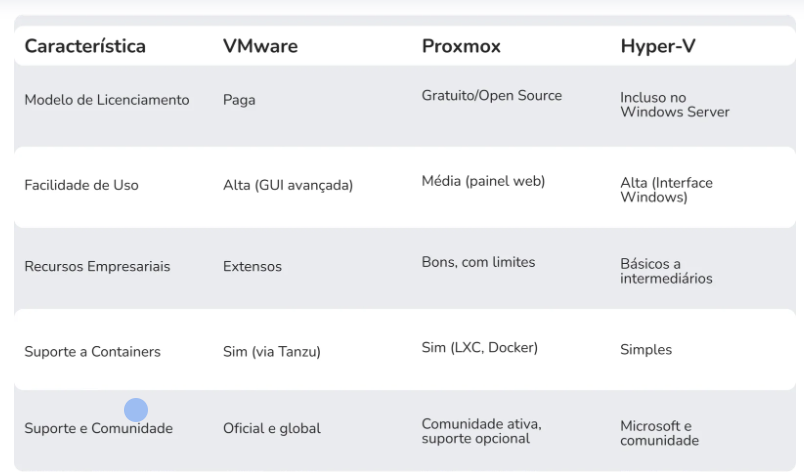Viewport: 804px width, 472px height.
Task: Click the Gratuito/Open Source cell
Action: pyautogui.click(x=492, y=96)
